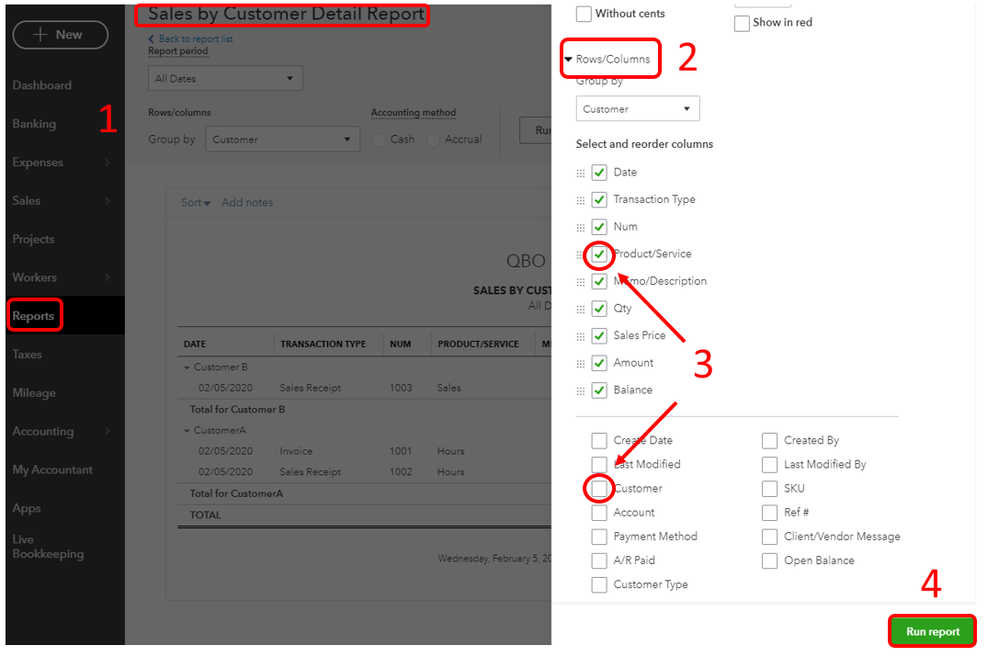Open Projects from the sidebar
Image resolution: width=999 pixels, height=655 pixels.
coord(33,240)
